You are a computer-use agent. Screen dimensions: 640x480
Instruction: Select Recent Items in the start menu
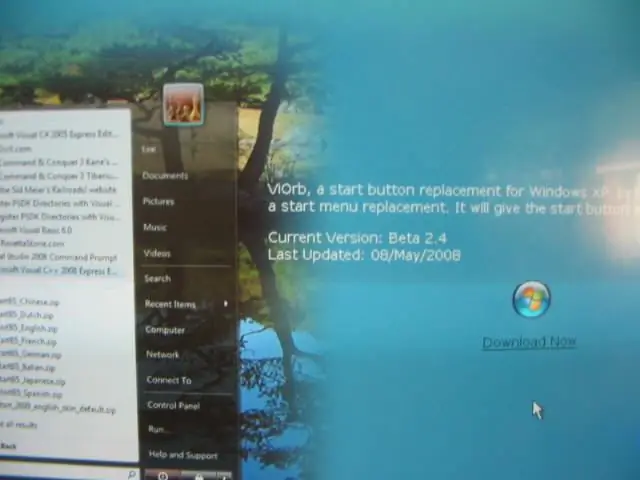pos(170,304)
